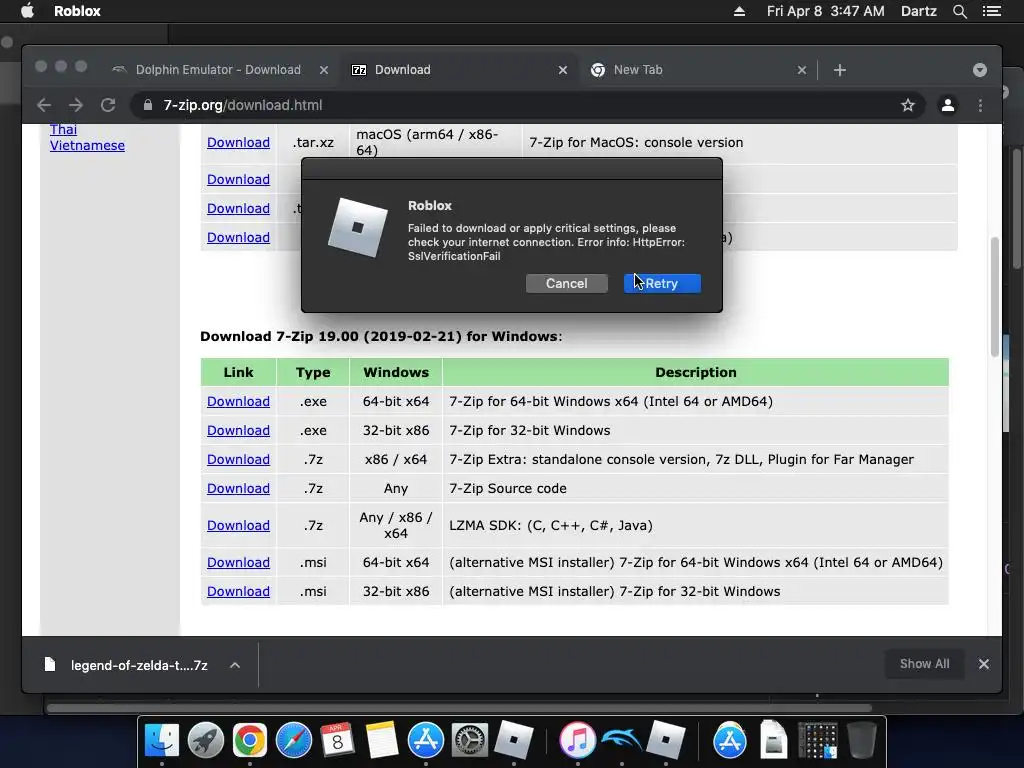Bookmark this page with the star
The width and height of the screenshot is (1024, 768).
click(908, 105)
